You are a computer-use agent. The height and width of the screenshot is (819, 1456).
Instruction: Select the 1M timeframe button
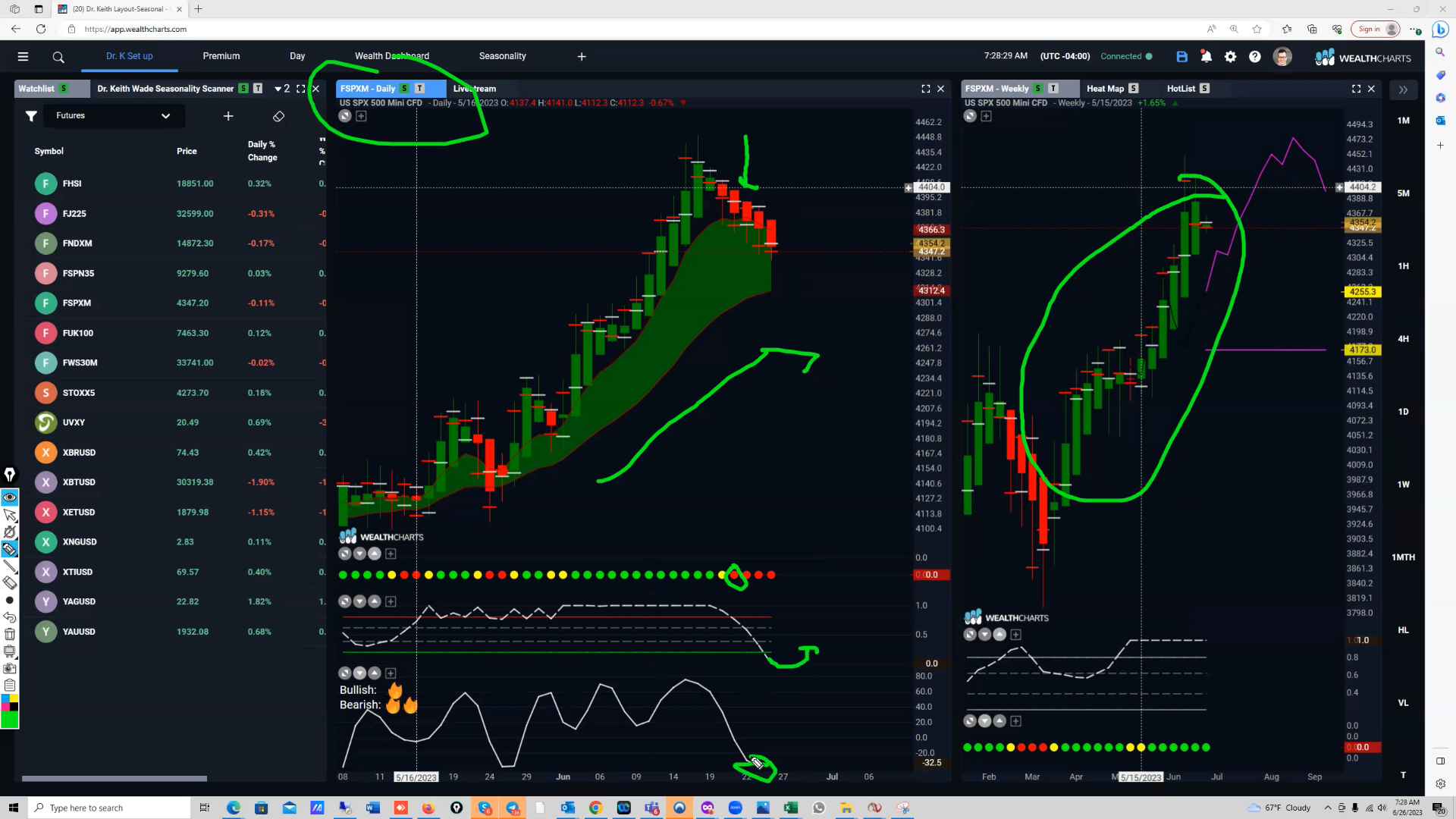pos(1403,121)
